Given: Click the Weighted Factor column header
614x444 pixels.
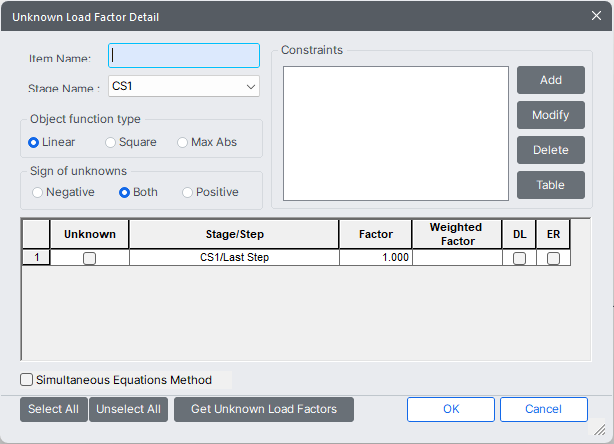Looking at the screenshot, I should [x=457, y=234].
